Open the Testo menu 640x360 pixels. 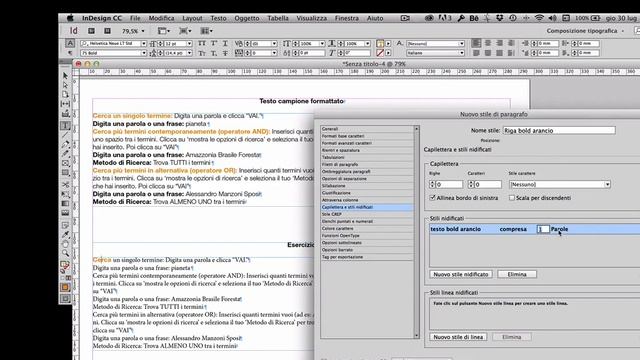(x=218, y=18)
